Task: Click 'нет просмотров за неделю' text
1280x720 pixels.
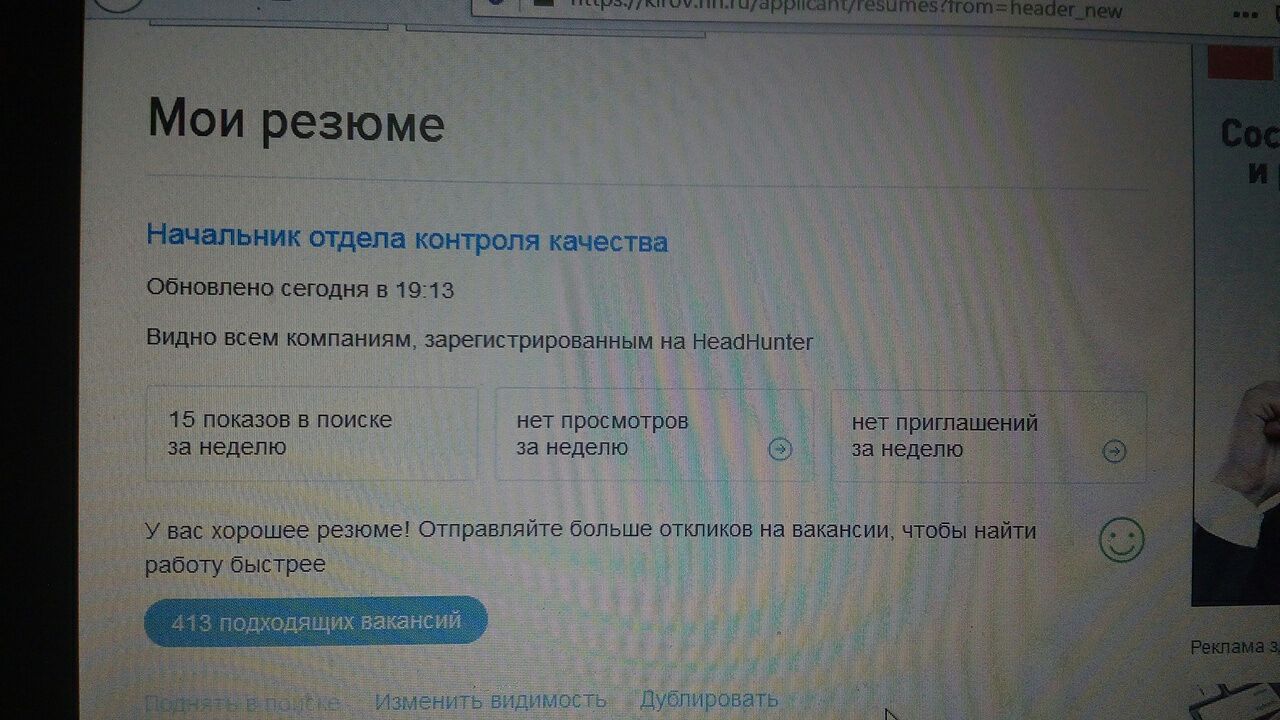Action: 602,435
